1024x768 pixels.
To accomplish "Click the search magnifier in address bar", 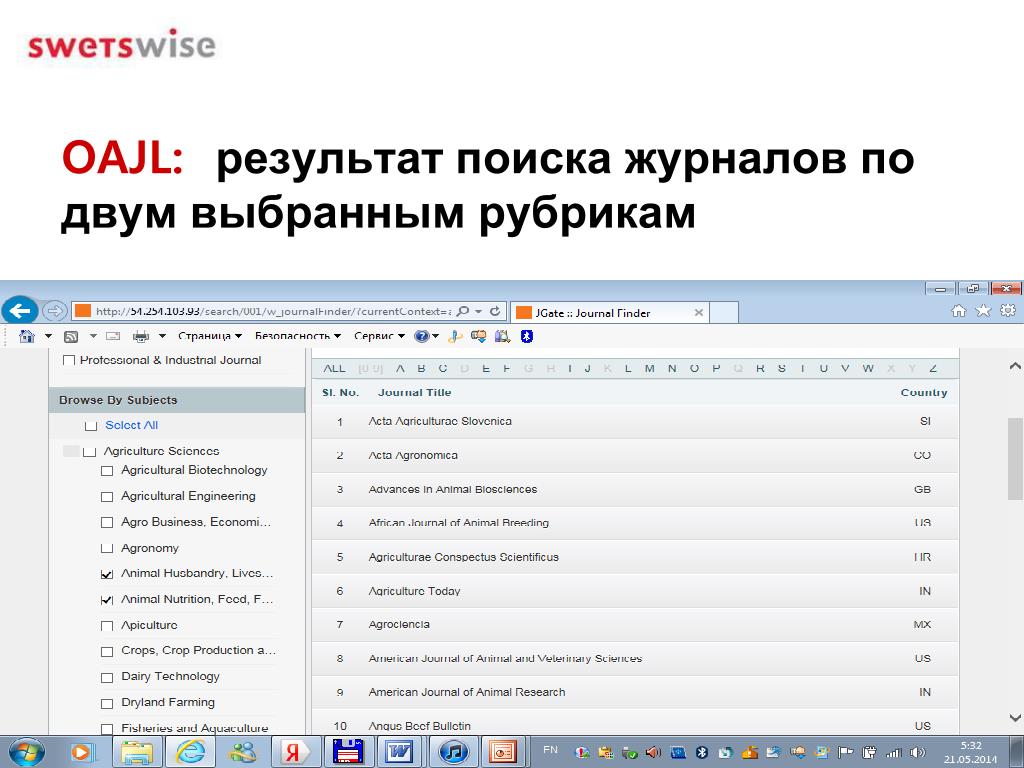I will click(x=462, y=312).
